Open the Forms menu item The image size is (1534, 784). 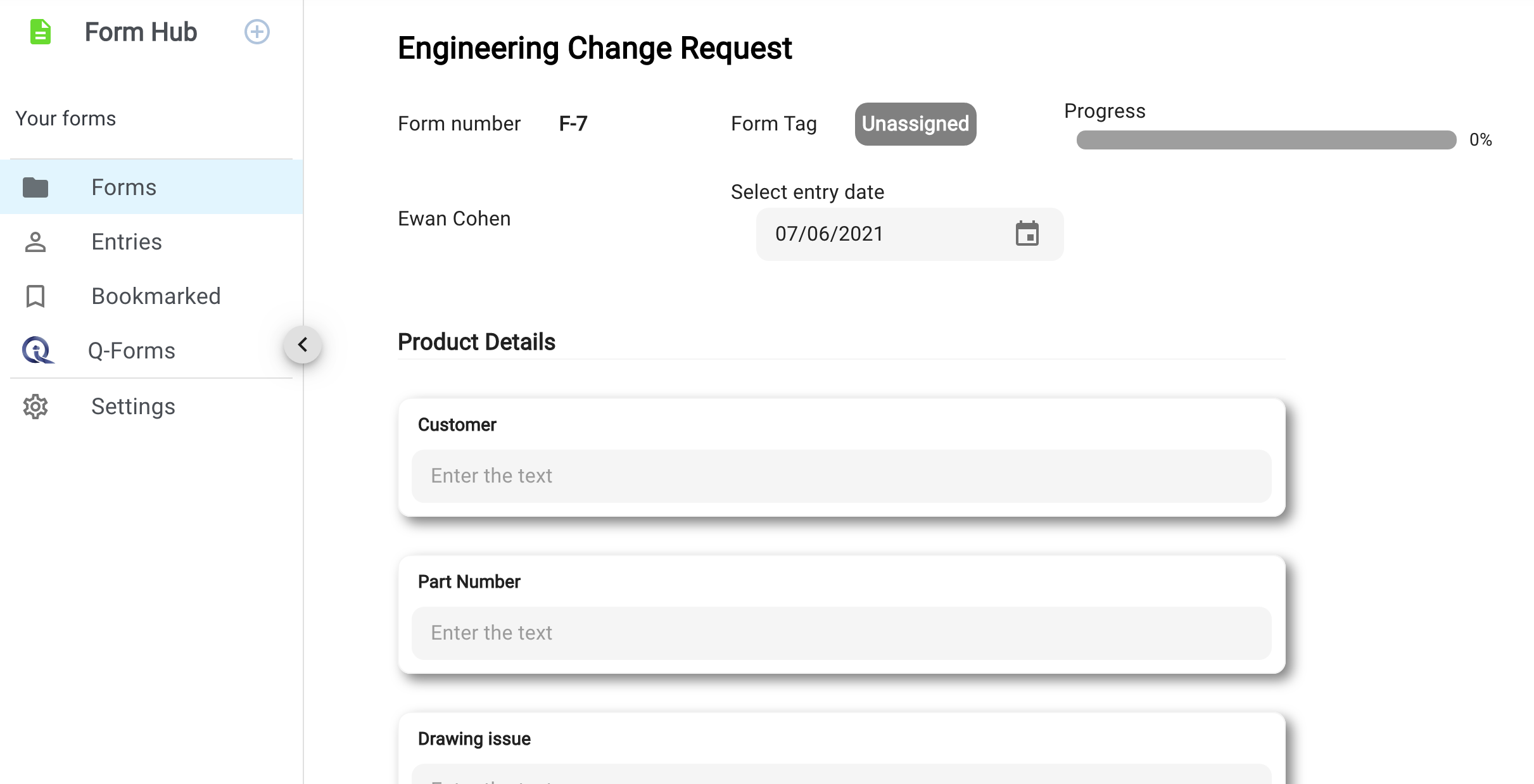click(x=124, y=187)
